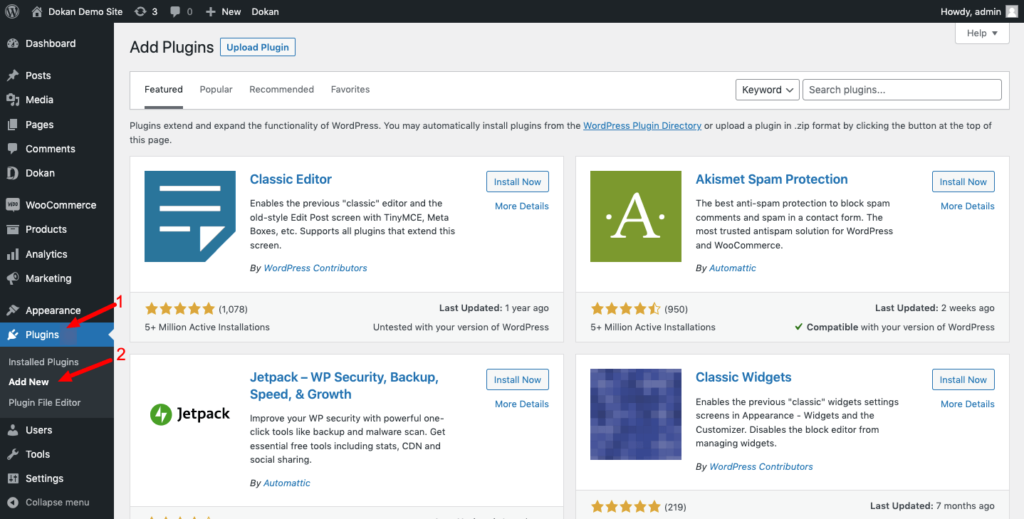Click the Users icon in the sidebar
The image size is (1024, 519).
coord(12,430)
